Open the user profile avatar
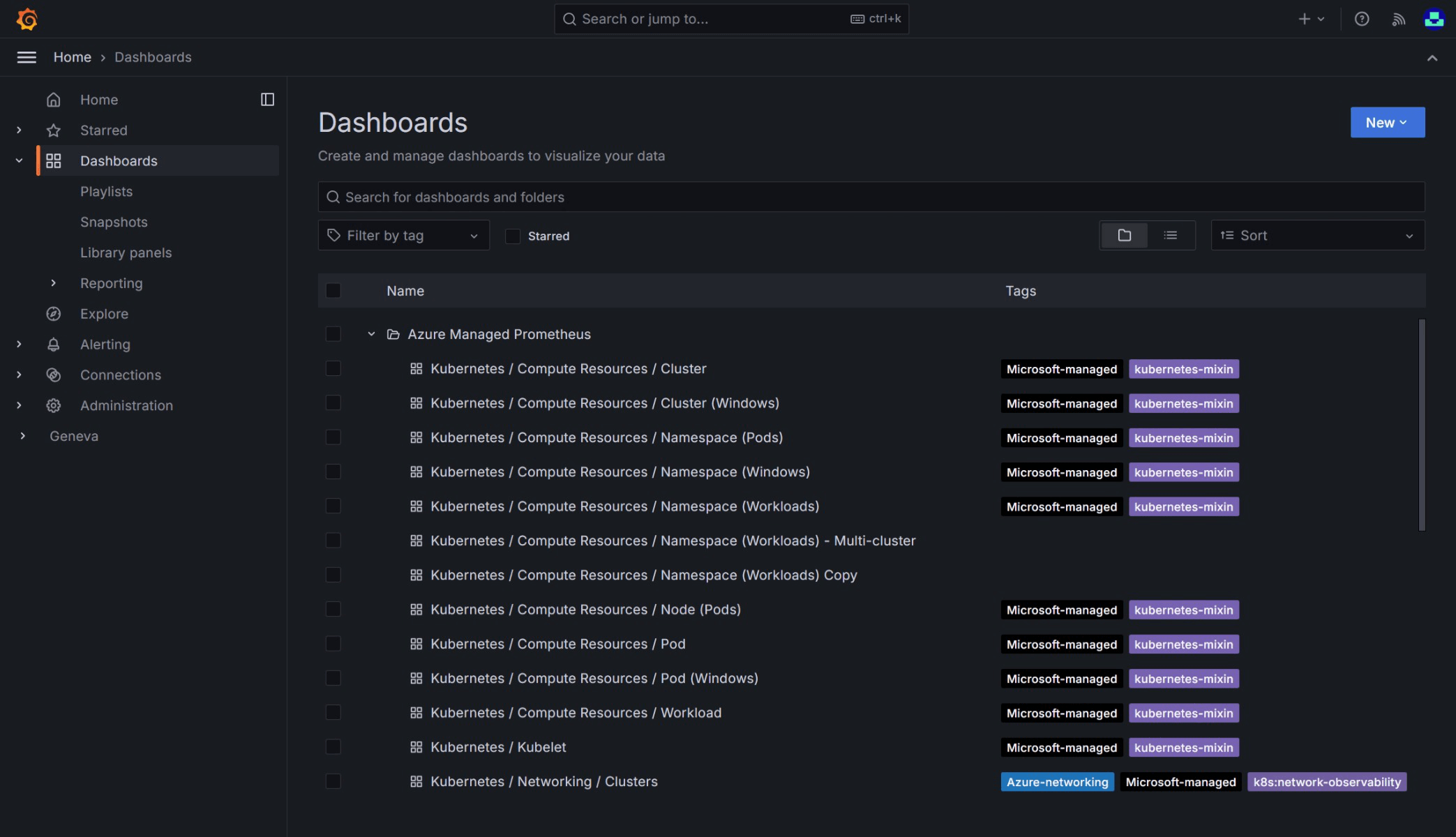The height and width of the screenshot is (837, 1456). 1434,19
